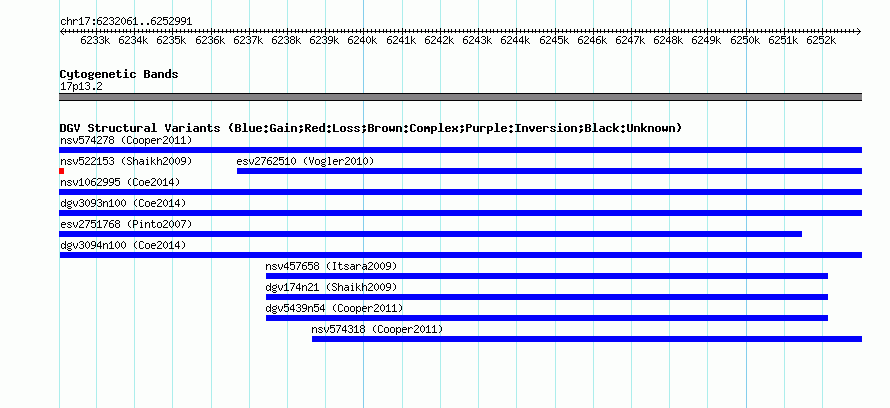890x408 pixels.
Task: Click the Cytogenetic Bands track title
Action: click(119, 74)
